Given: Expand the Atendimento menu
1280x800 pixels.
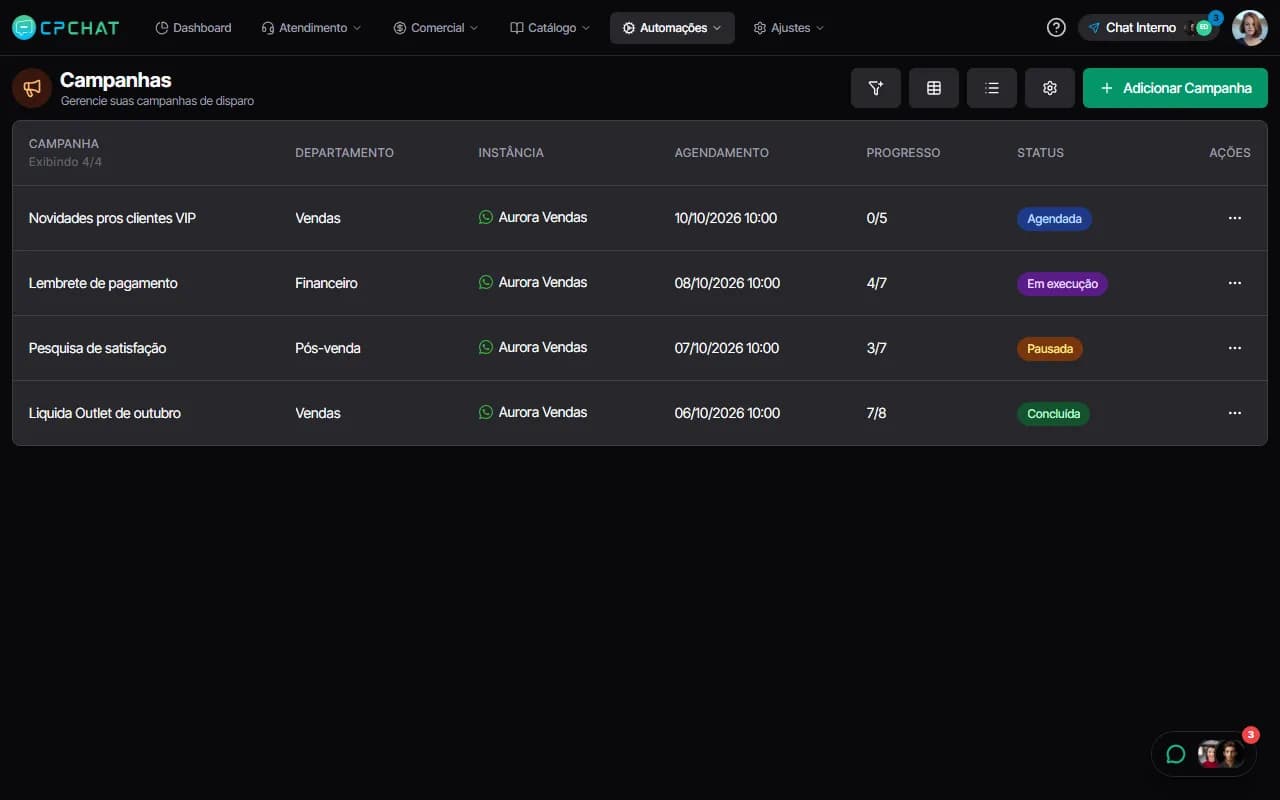Looking at the screenshot, I should pos(311,28).
